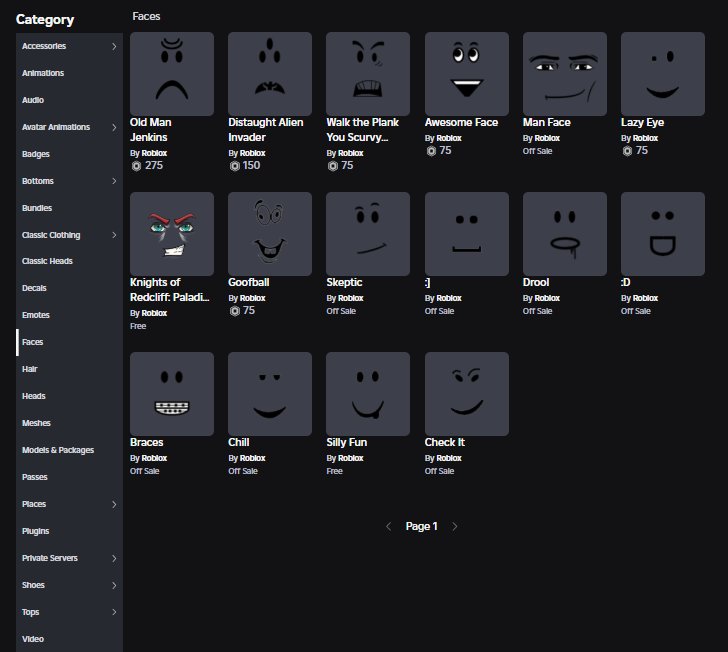Image resolution: width=728 pixels, height=652 pixels.
Task: Select the Check It face thumbnail
Action: coord(467,394)
